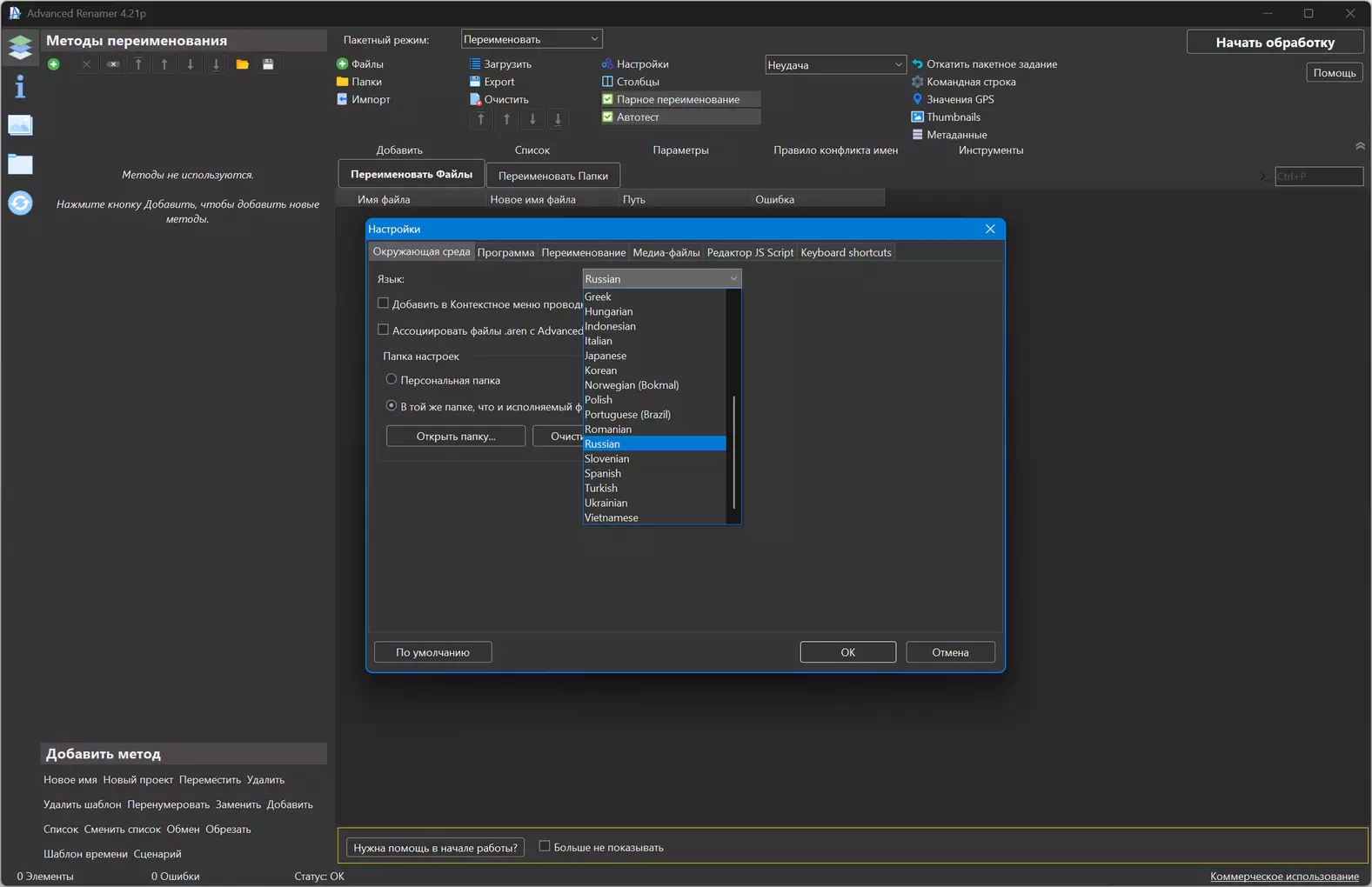Open Значения GPS tool
The image size is (1372, 887).
coord(953,99)
